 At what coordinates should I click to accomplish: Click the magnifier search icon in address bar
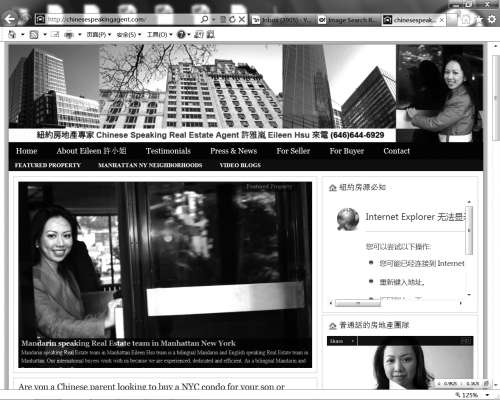205,20
